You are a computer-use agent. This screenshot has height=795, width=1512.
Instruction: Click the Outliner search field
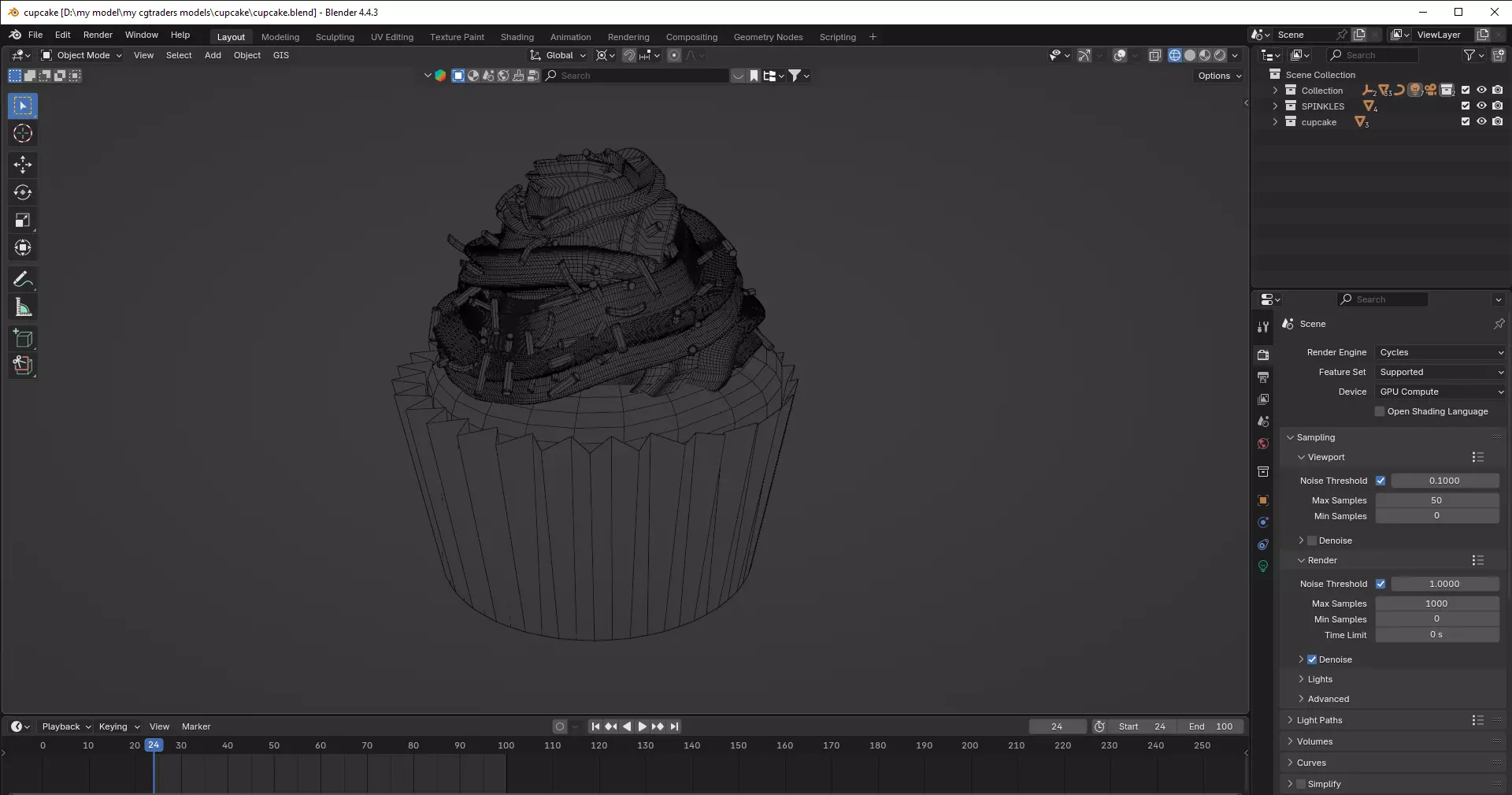tap(1373, 55)
